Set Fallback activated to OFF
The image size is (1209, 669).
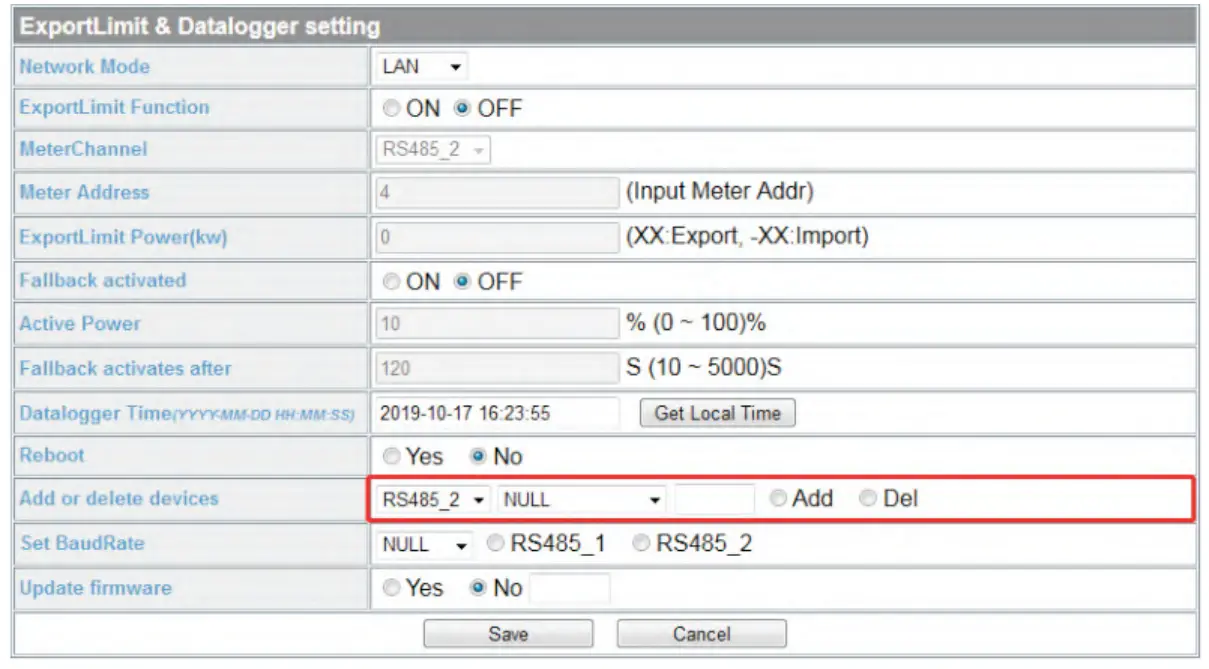pyautogui.click(x=462, y=282)
